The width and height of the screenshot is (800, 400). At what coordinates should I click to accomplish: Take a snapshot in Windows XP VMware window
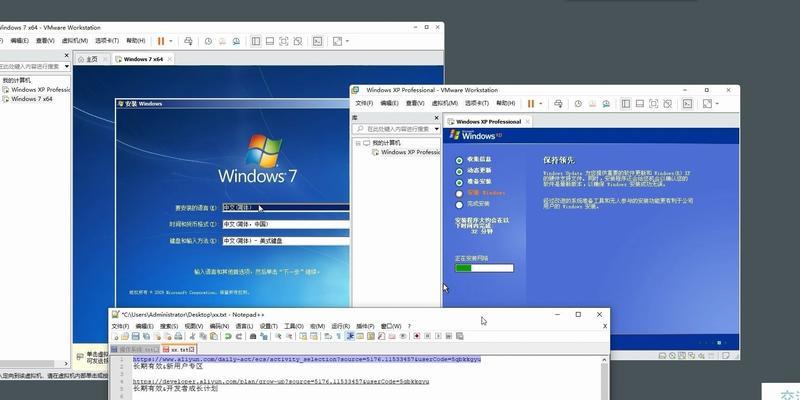pos(578,104)
